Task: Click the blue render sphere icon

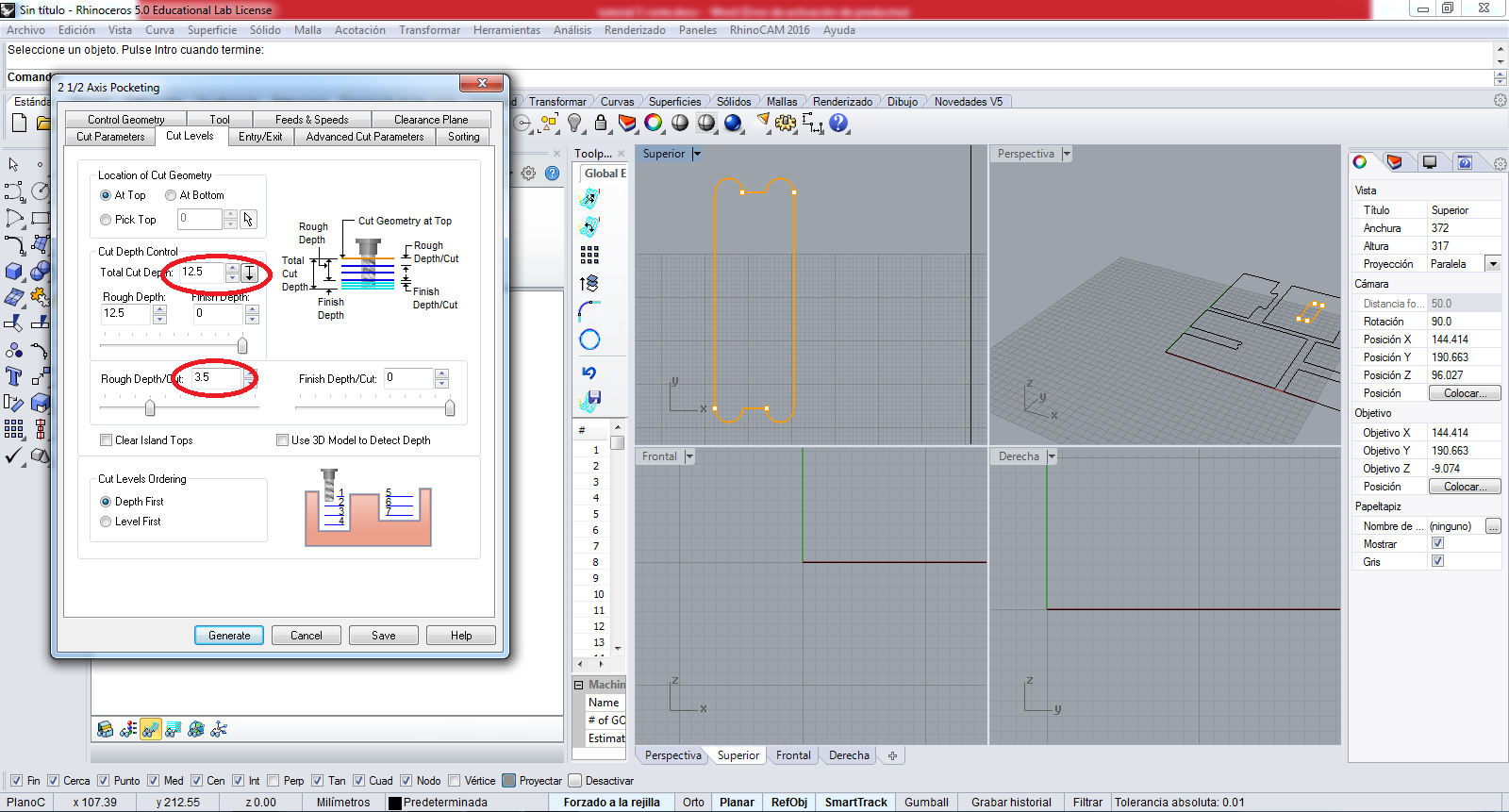Action: (x=733, y=123)
